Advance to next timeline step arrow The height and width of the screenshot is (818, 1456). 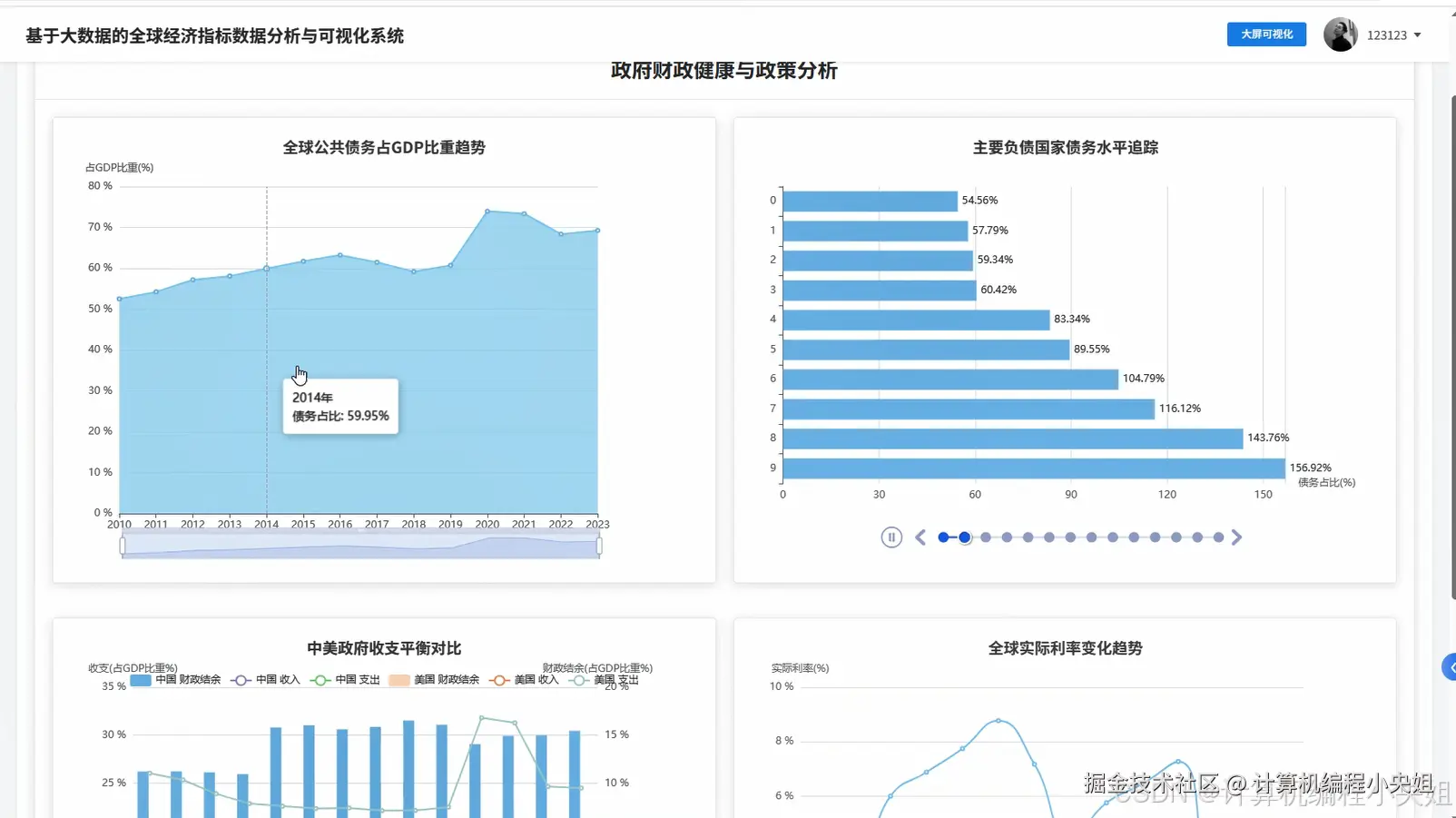coord(1236,537)
